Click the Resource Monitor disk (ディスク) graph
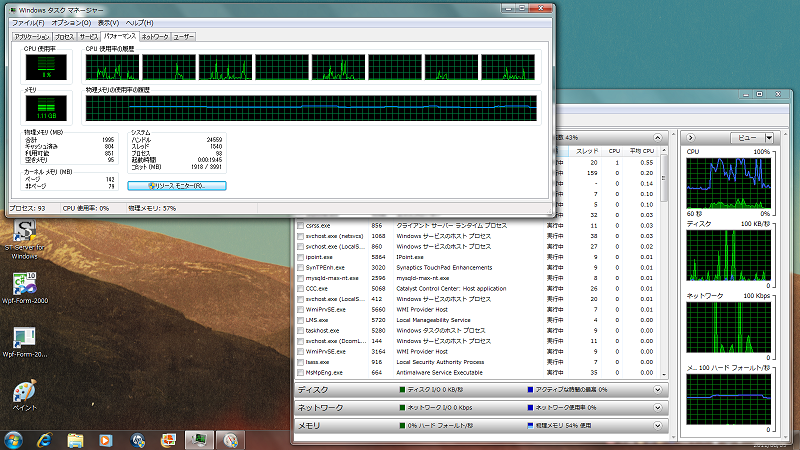 point(728,255)
